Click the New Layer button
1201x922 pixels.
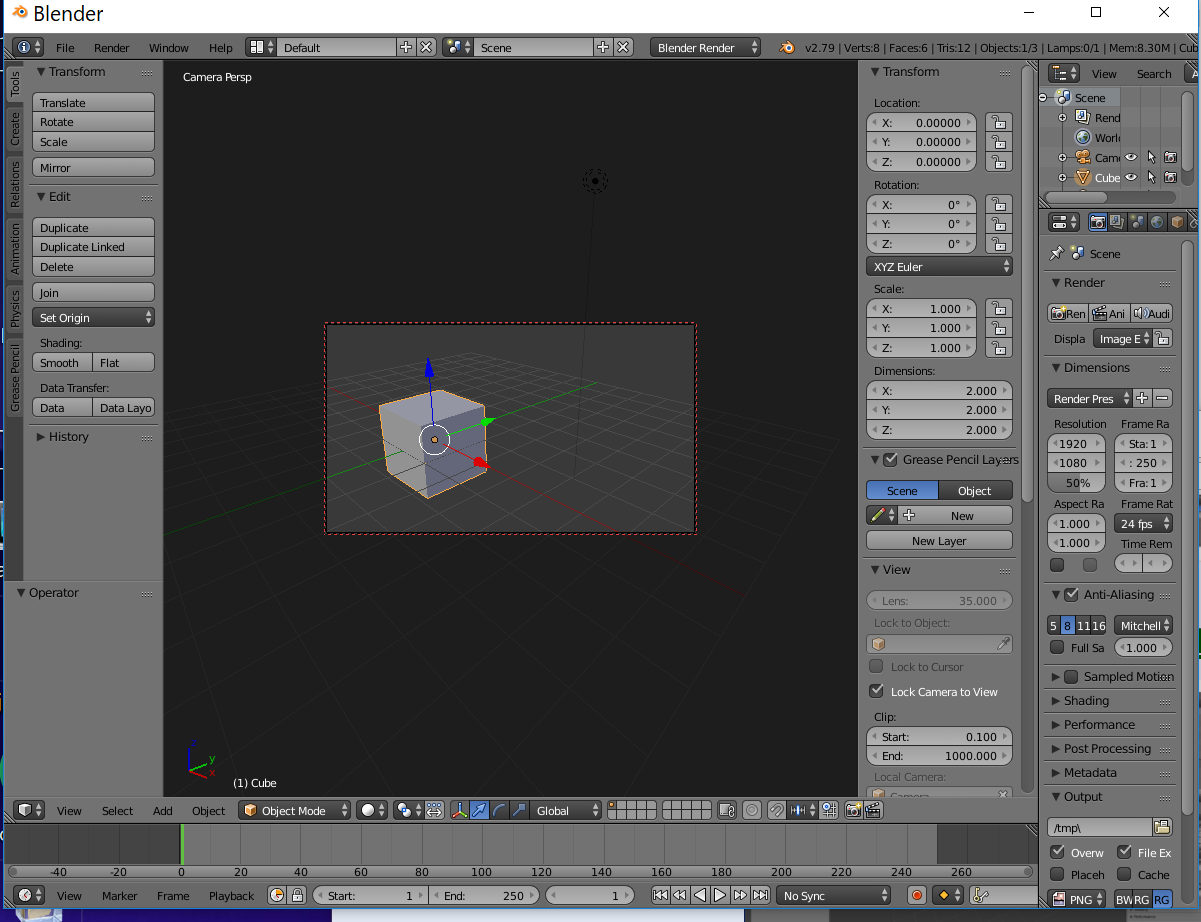939,540
